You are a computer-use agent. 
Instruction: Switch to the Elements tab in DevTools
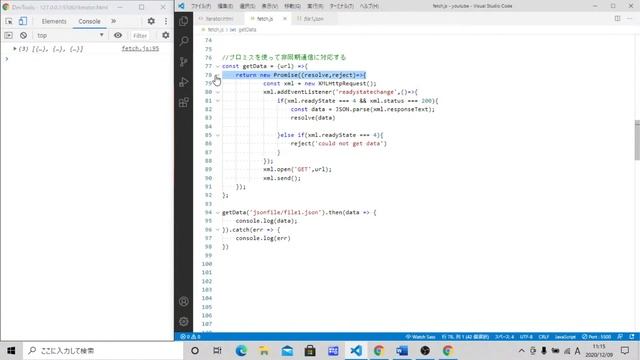tap(54, 21)
